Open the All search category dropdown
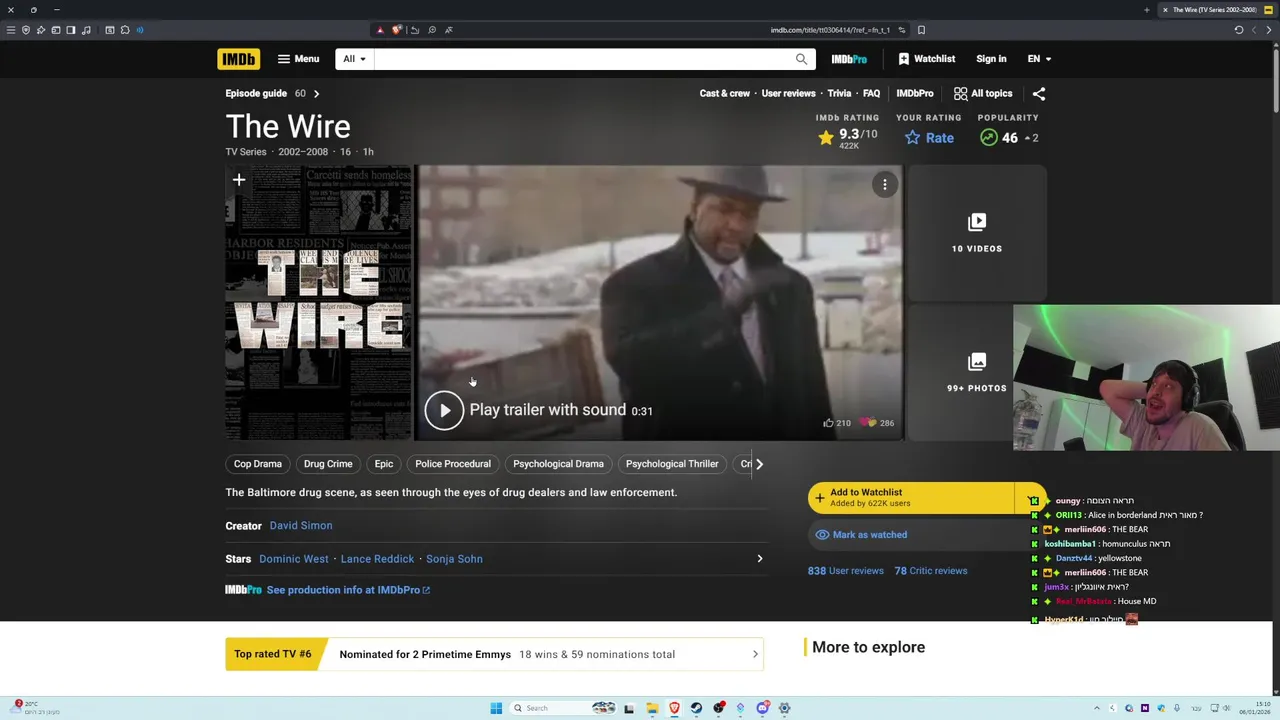 tap(354, 59)
